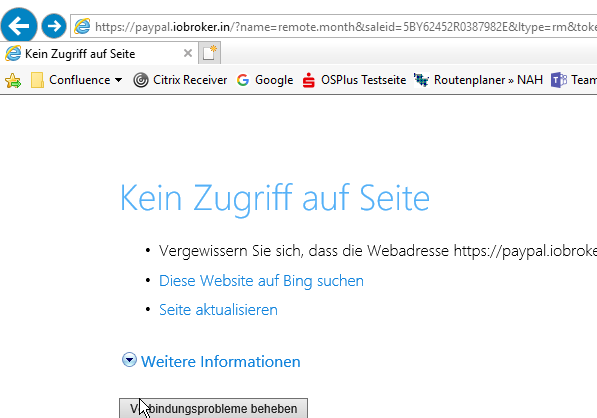Click the red Sparkasse icon for OSPlus
This screenshot has width=597, height=418.
coord(308,80)
